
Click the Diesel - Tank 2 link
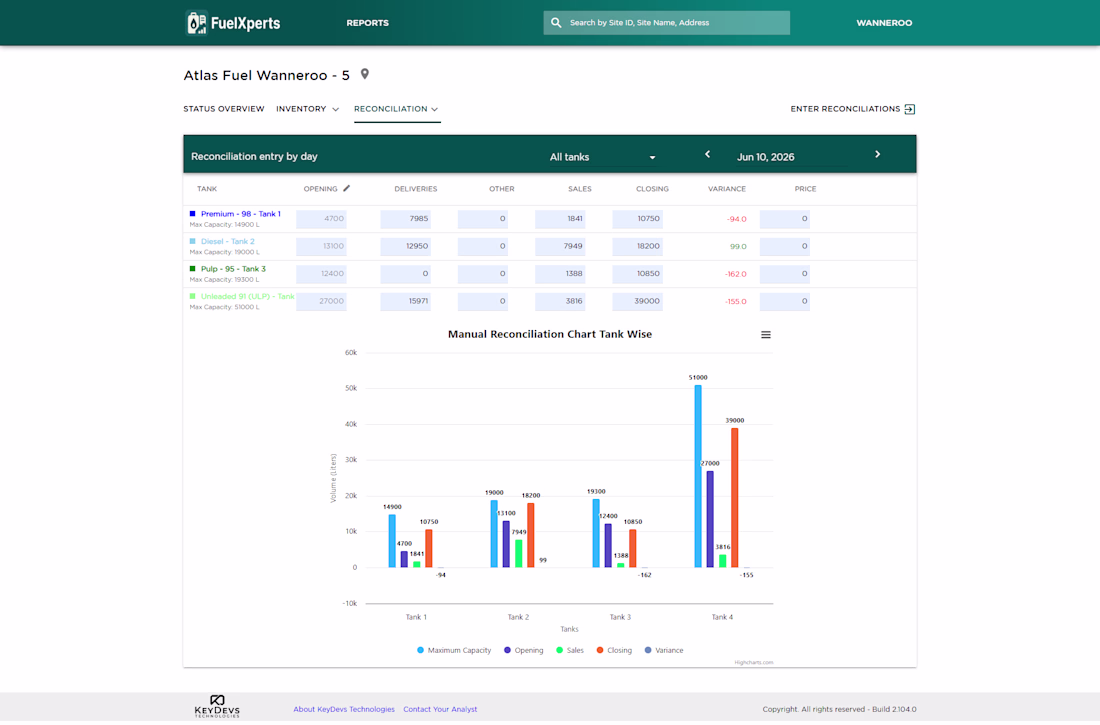(227, 241)
